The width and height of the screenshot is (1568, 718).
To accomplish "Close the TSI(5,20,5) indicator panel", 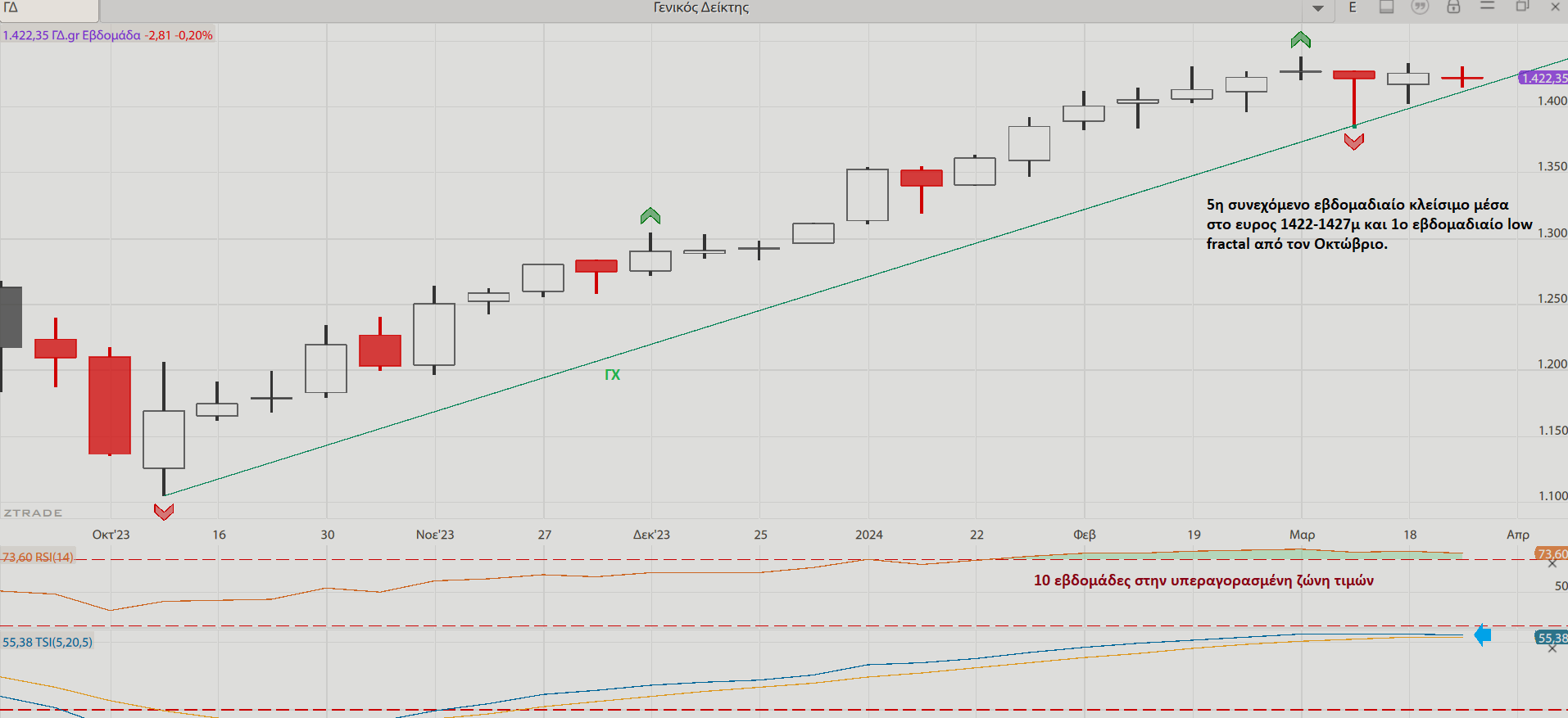I will [1552, 648].
